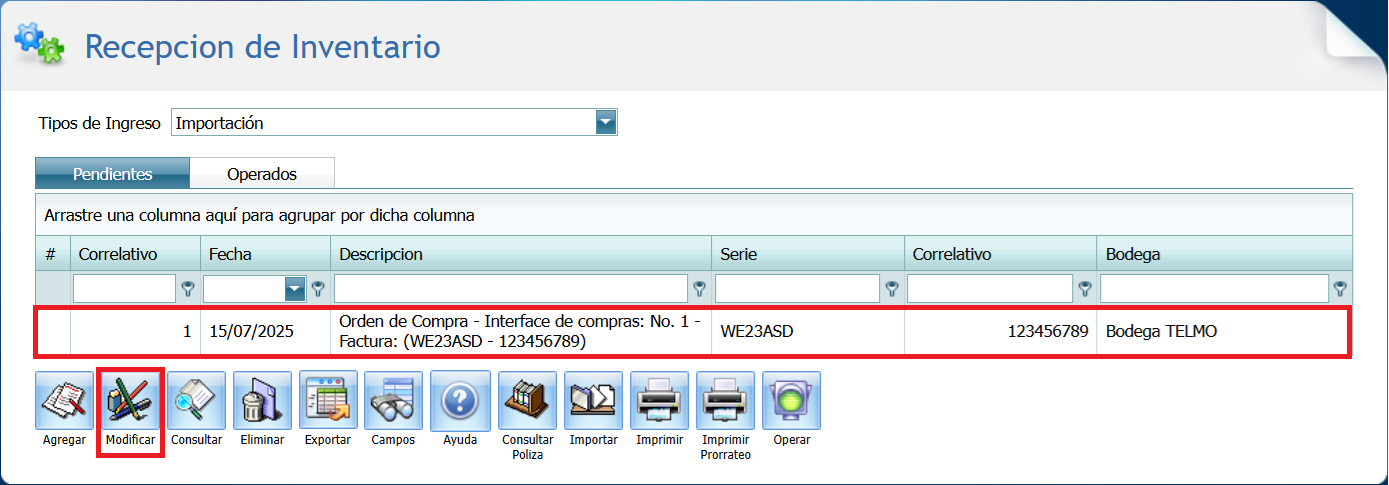The width and height of the screenshot is (1389, 485).
Task: Select the WE23ASD serie cell
Action: point(808,331)
